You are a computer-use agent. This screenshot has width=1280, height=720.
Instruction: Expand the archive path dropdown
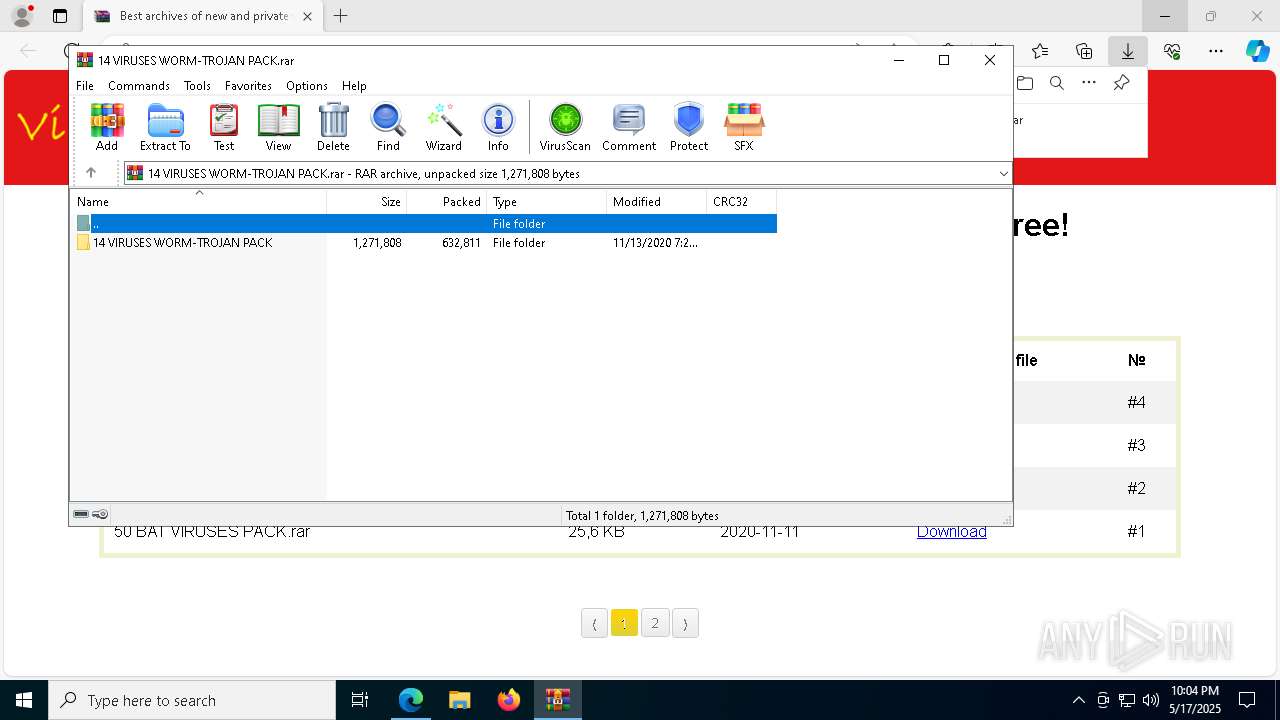[1003, 174]
